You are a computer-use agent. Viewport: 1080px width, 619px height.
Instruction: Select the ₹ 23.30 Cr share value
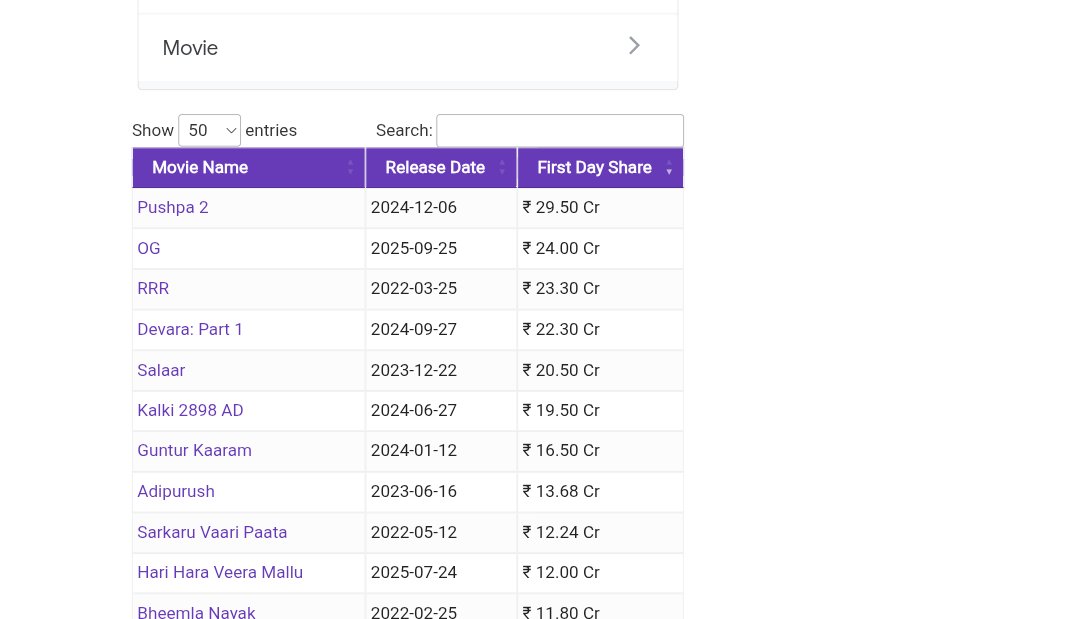tap(561, 288)
